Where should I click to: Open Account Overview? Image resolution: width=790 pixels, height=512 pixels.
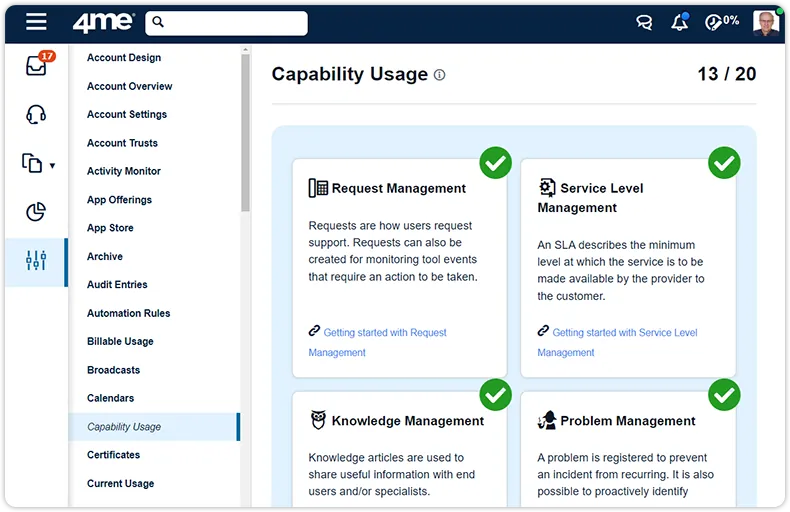point(129,86)
